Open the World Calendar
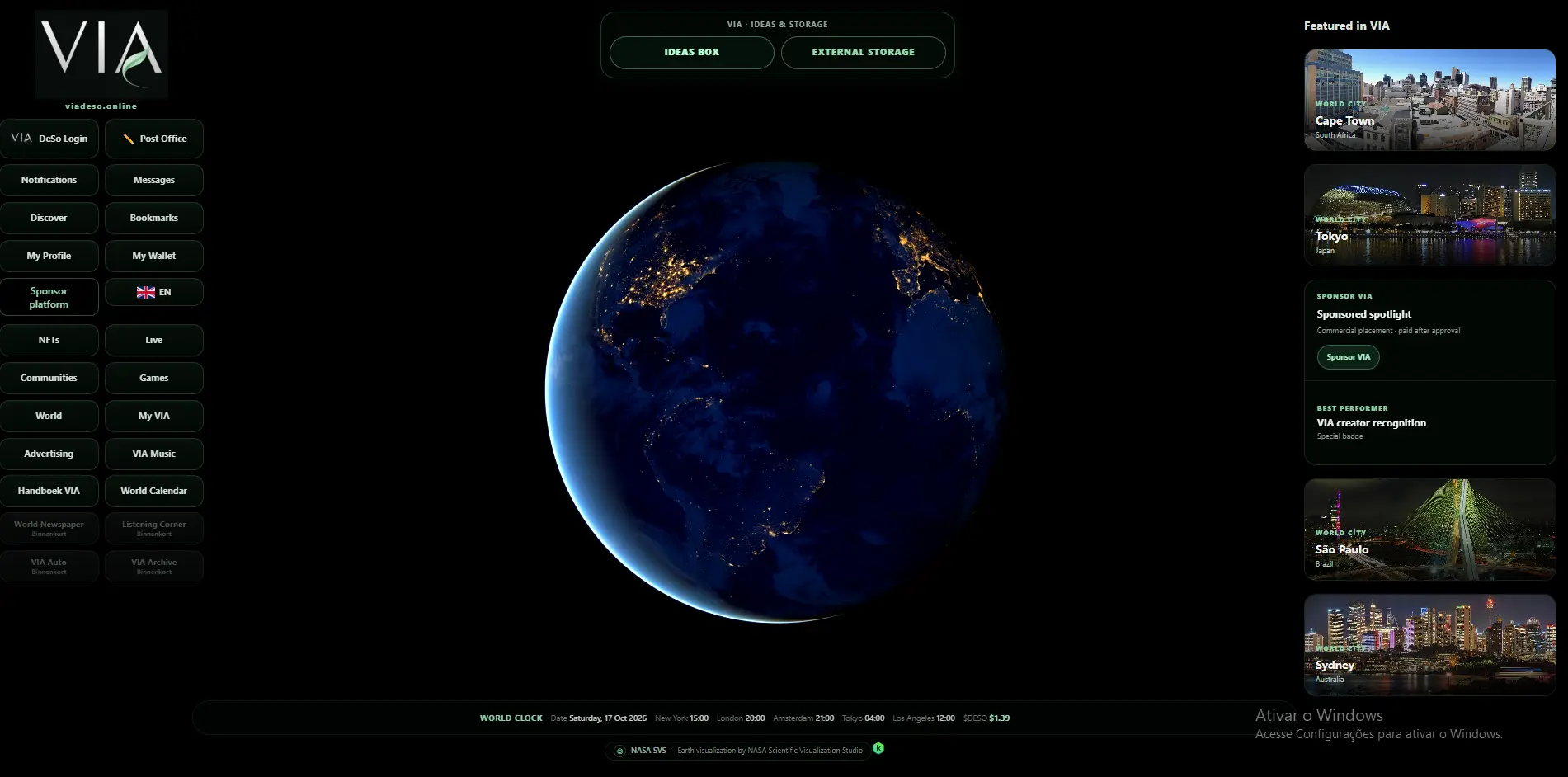 click(x=154, y=491)
